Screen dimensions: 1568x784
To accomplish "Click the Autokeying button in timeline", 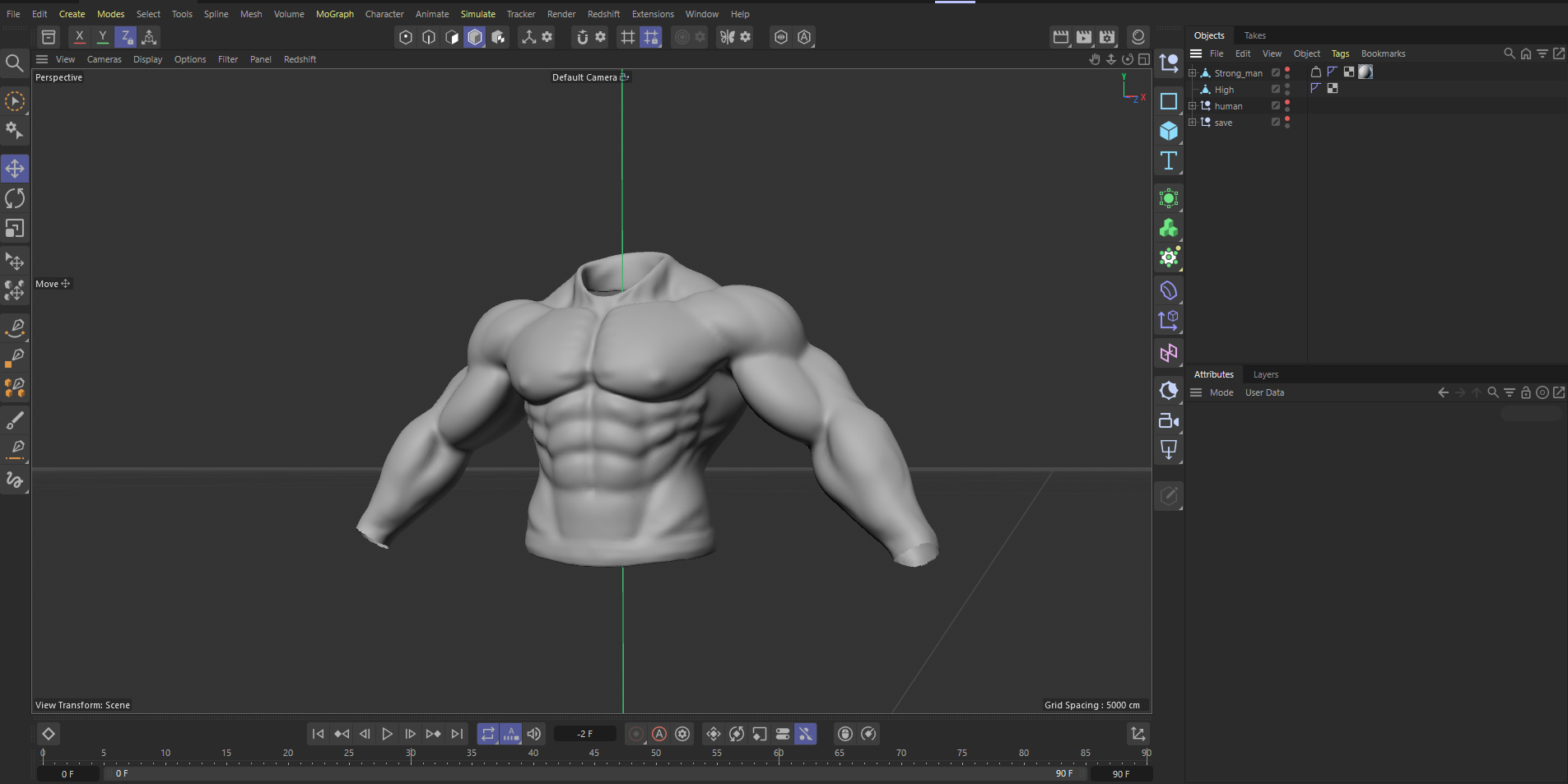I will click(x=659, y=734).
